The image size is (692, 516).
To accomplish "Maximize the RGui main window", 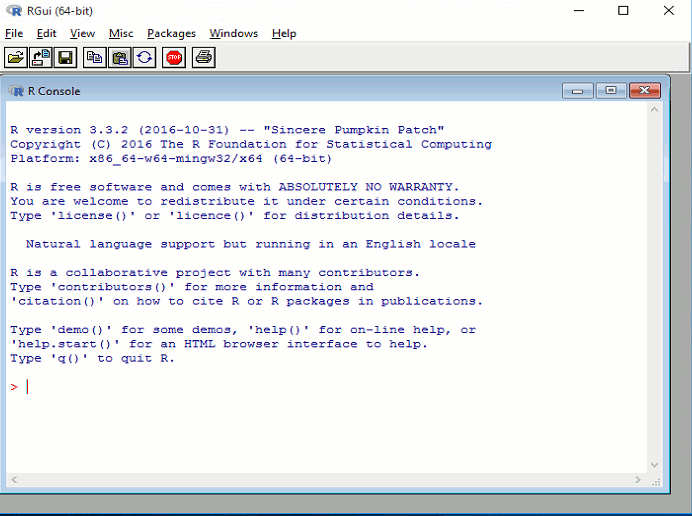I will click(x=623, y=11).
